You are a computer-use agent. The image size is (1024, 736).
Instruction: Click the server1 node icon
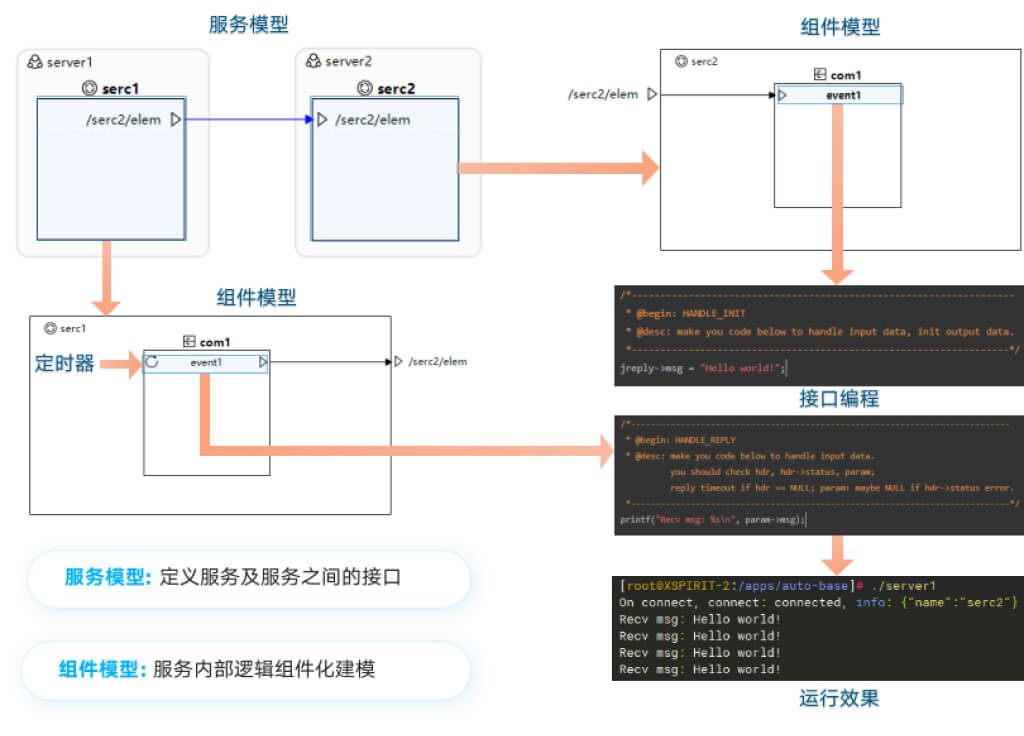click(35, 62)
